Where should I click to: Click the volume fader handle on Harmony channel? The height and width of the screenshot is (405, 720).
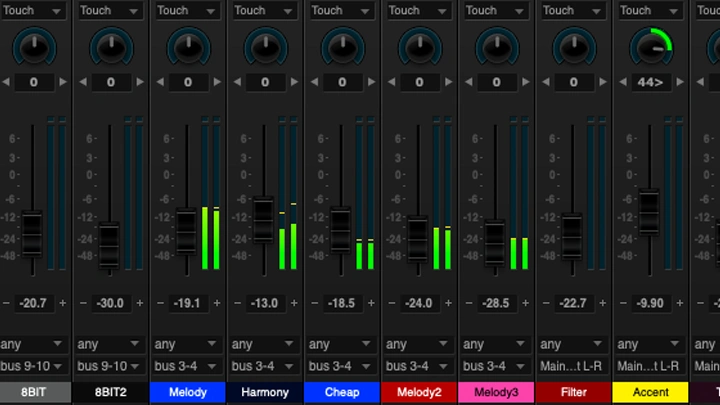click(x=264, y=219)
